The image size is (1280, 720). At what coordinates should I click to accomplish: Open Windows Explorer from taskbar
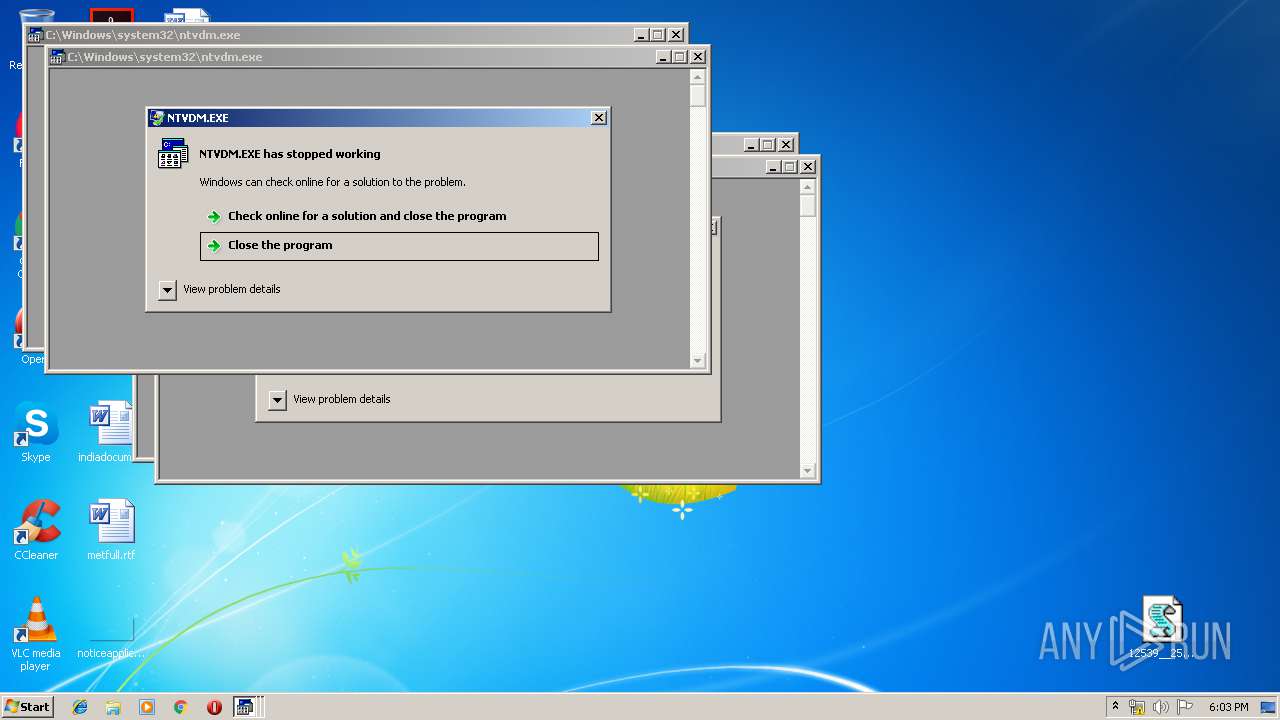coord(113,707)
